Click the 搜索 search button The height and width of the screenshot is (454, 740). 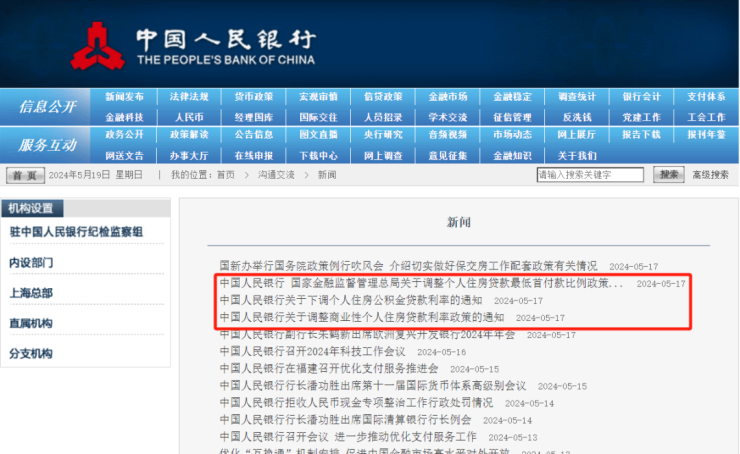tap(669, 175)
